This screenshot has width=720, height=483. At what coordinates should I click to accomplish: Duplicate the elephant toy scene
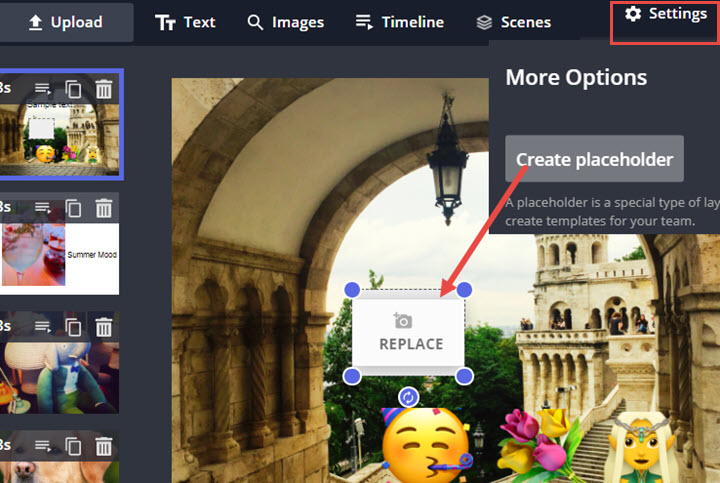(73, 327)
